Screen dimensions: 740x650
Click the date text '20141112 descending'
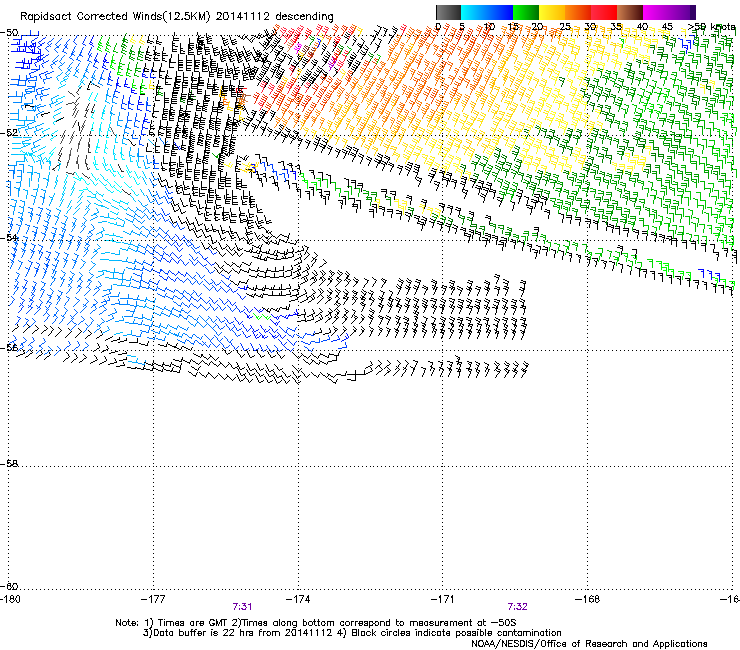[275, 17]
